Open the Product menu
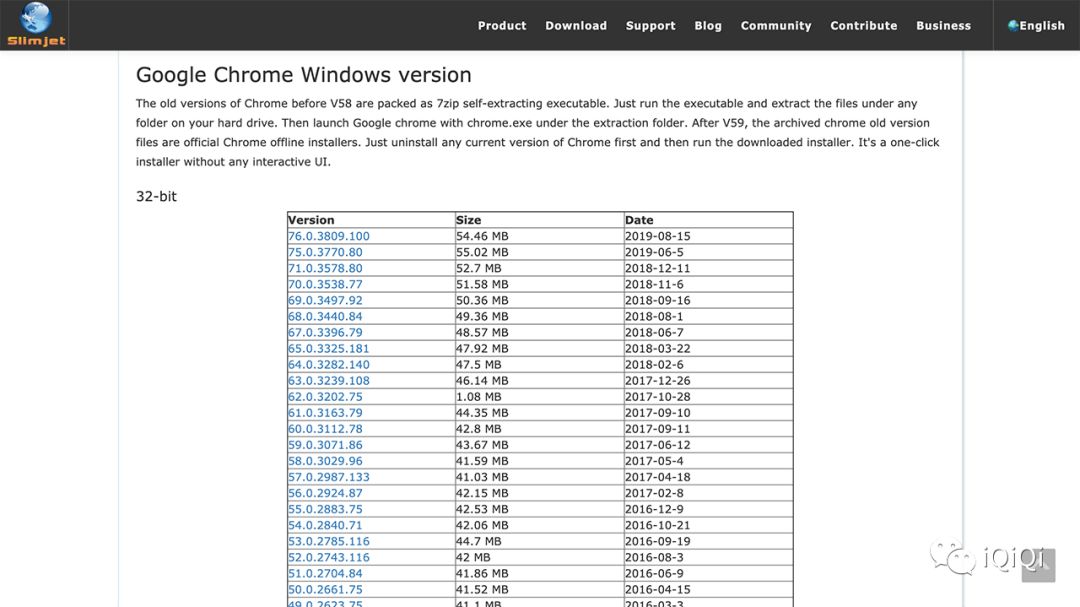Image resolution: width=1080 pixels, height=607 pixels. point(501,25)
